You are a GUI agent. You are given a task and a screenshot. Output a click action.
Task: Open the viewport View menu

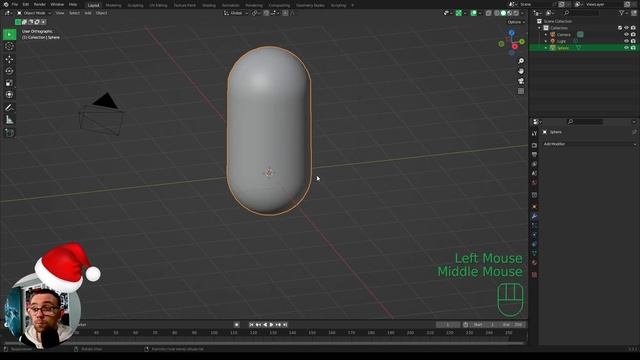point(60,13)
